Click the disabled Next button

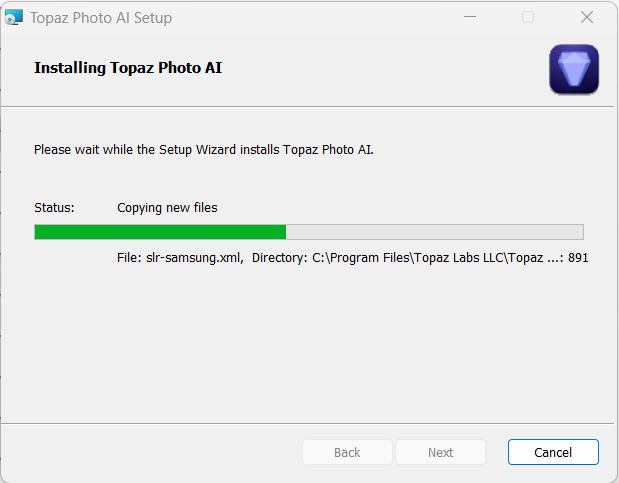[440, 452]
